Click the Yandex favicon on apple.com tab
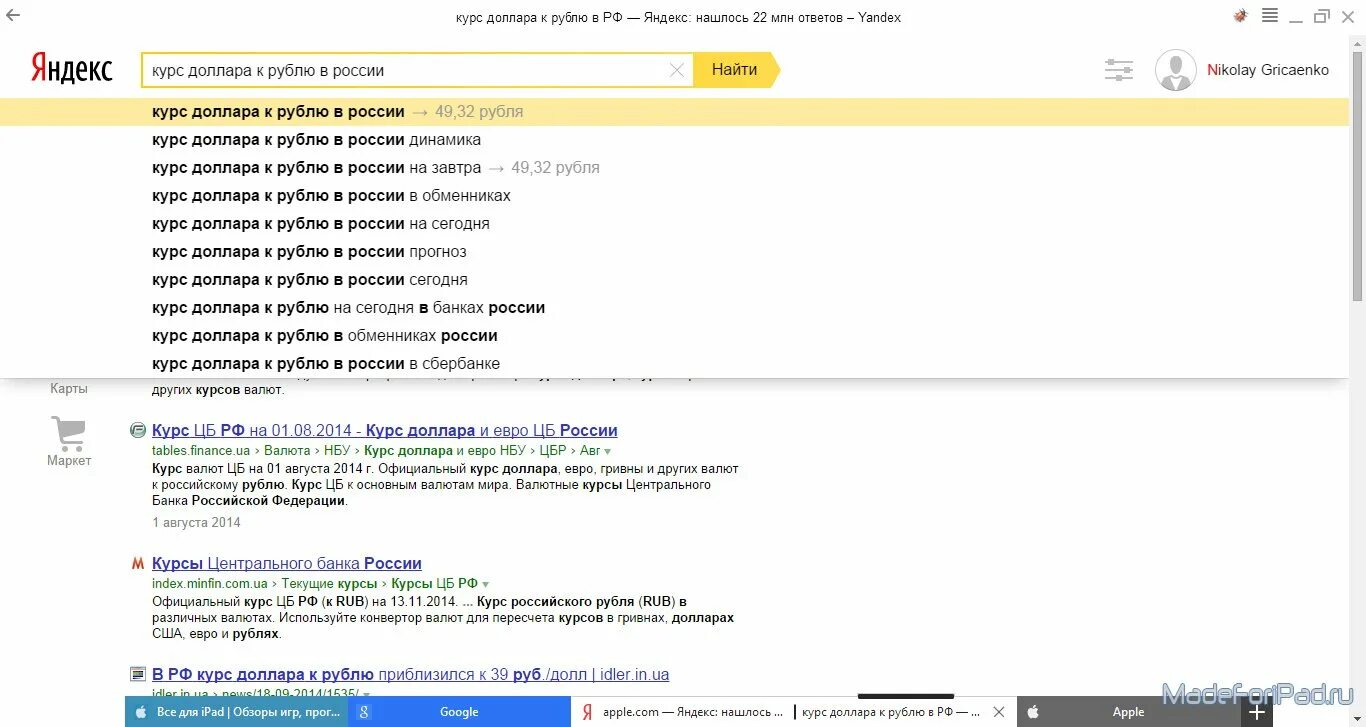The image size is (1366, 727). point(588,712)
